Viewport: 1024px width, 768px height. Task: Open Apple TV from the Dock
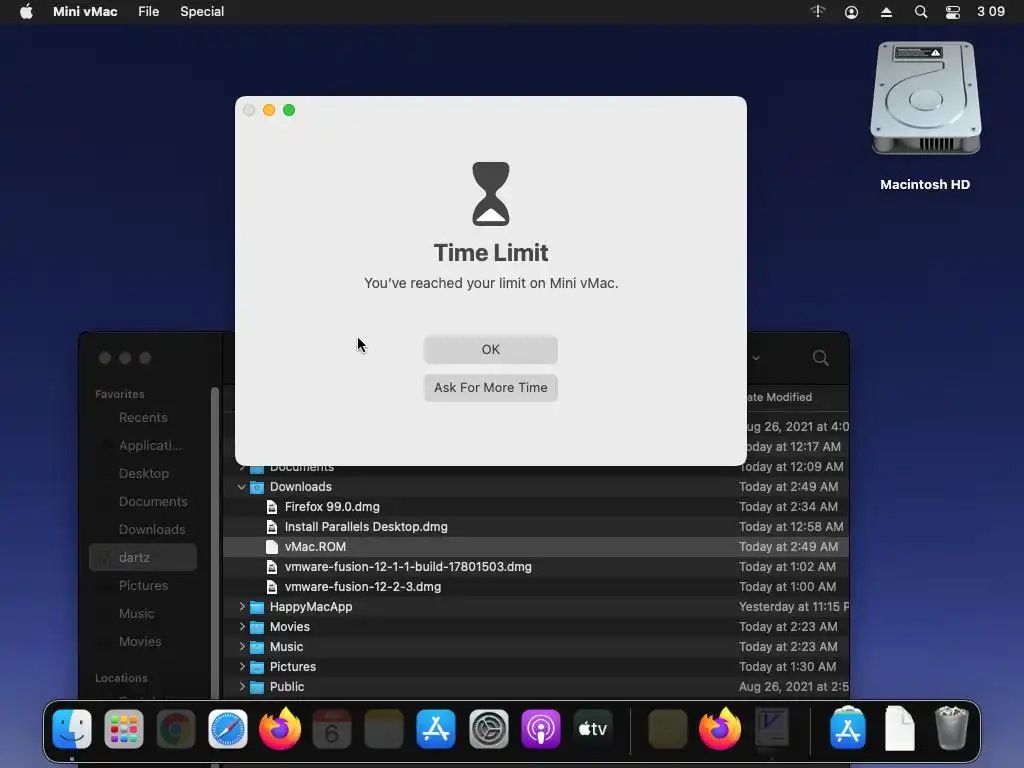pyautogui.click(x=593, y=728)
